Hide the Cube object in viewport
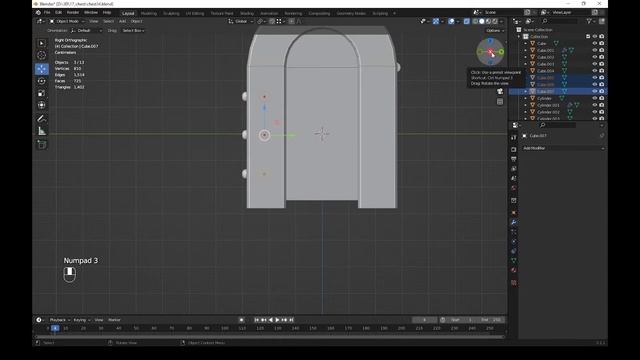 point(595,43)
